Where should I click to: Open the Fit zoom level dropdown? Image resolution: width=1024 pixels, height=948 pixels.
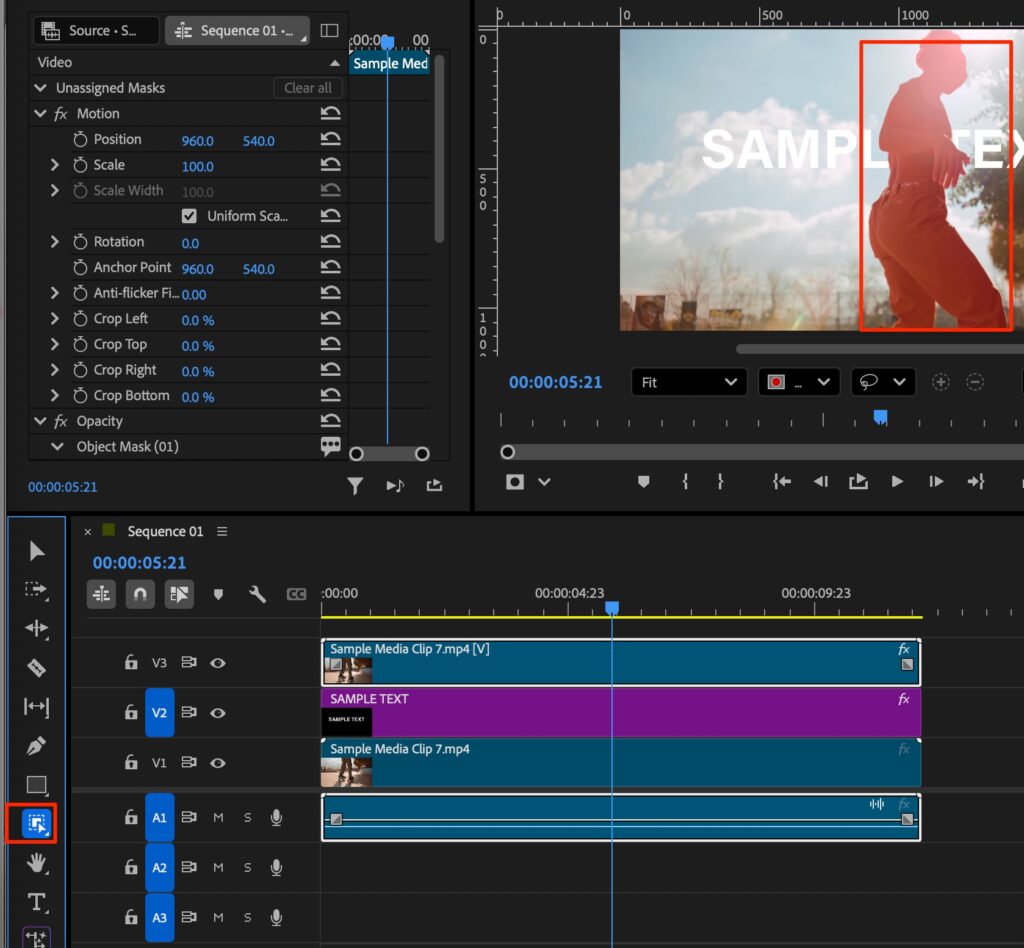coord(689,382)
